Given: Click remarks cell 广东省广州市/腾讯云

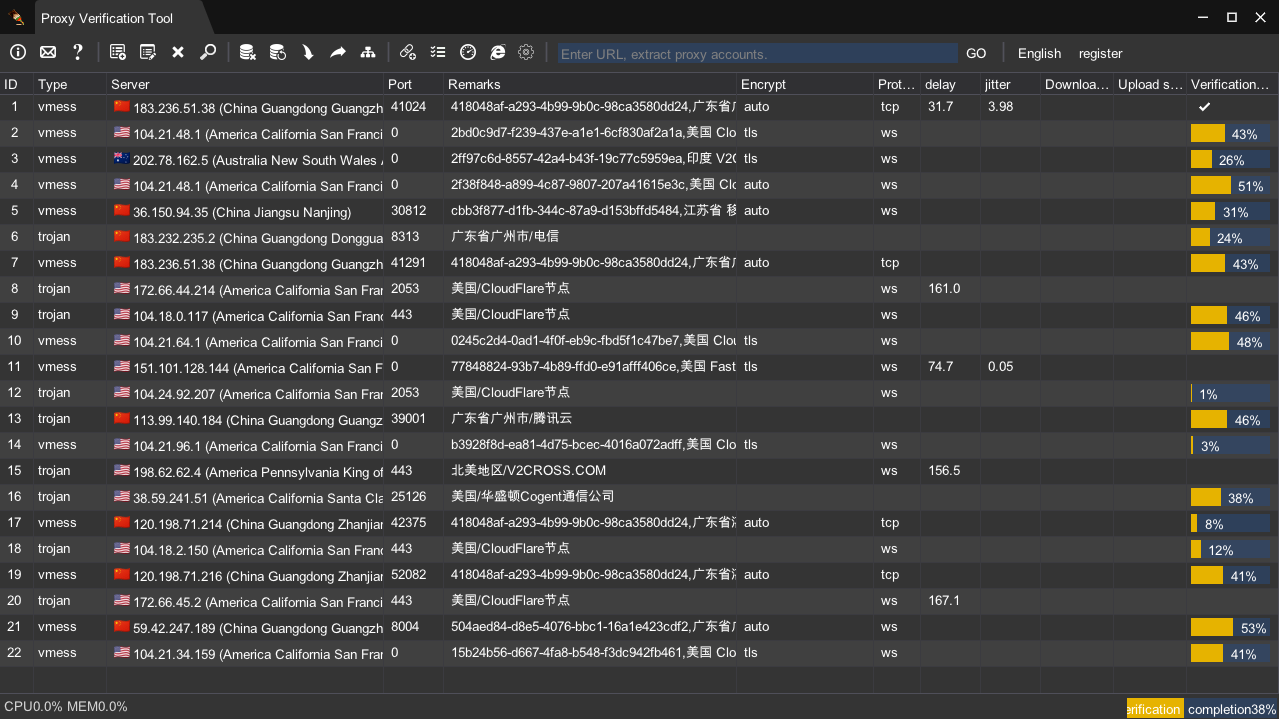Looking at the screenshot, I should pos(511,418).
